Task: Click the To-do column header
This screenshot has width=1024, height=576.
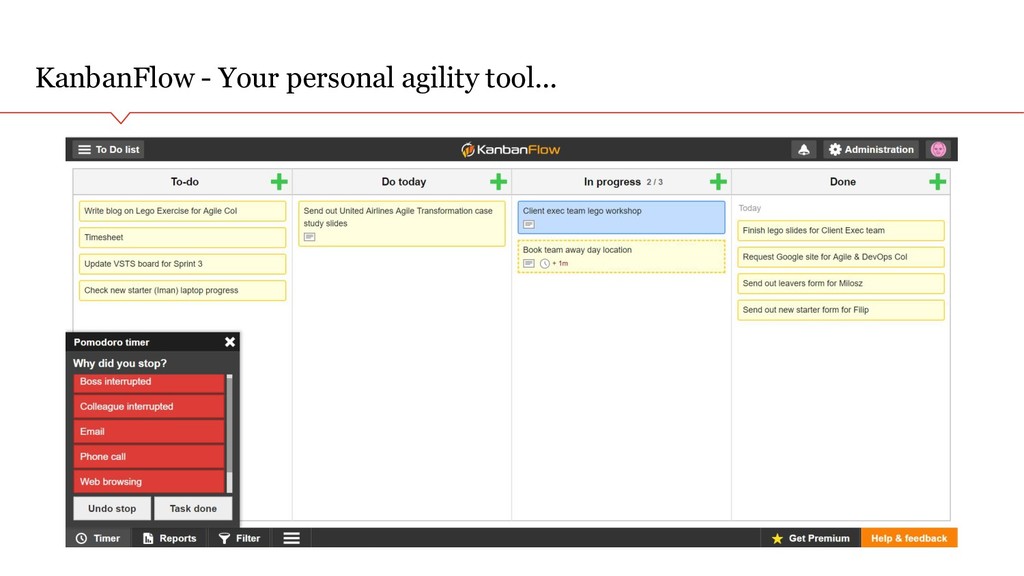Action: pyautogui.click(x=184, y=182)
